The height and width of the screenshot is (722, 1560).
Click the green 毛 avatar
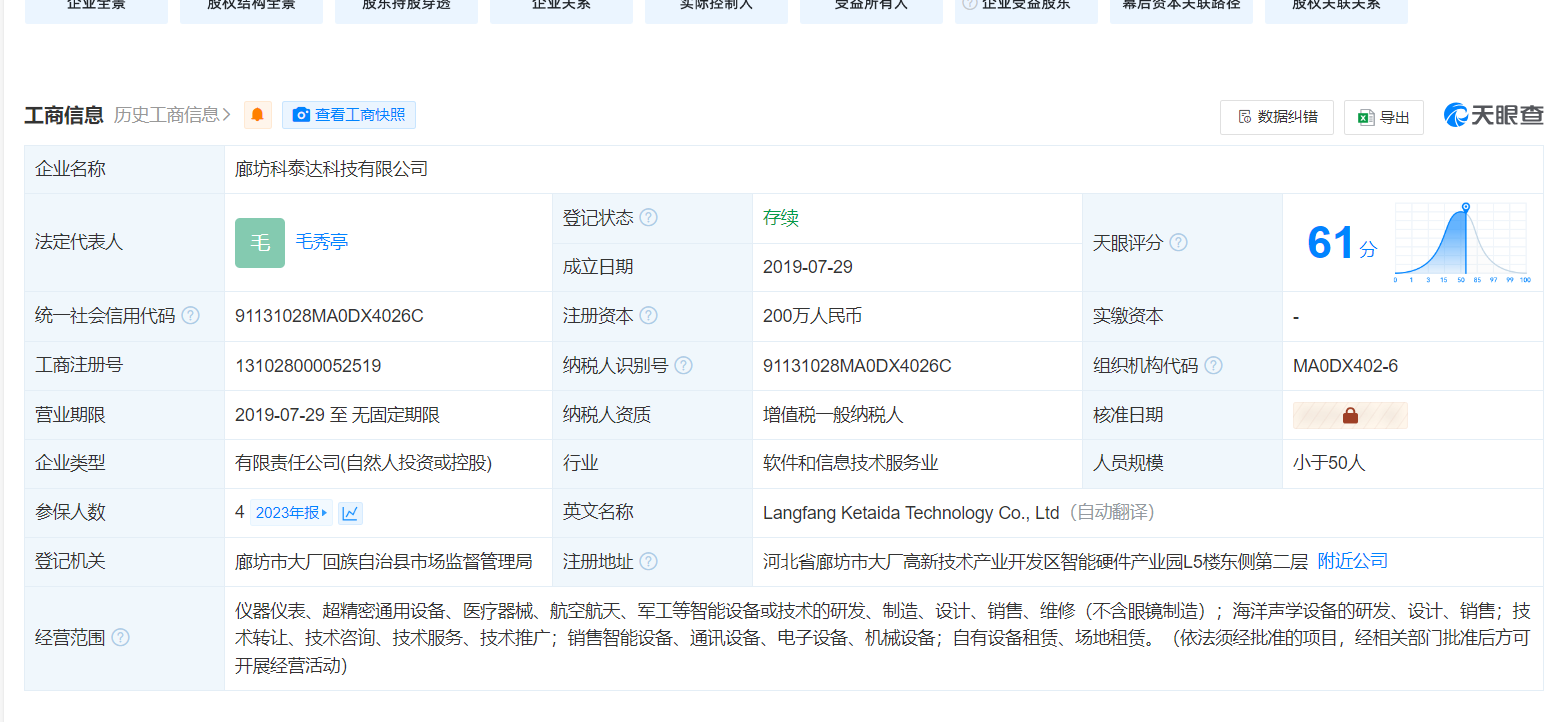coord(260,243)
